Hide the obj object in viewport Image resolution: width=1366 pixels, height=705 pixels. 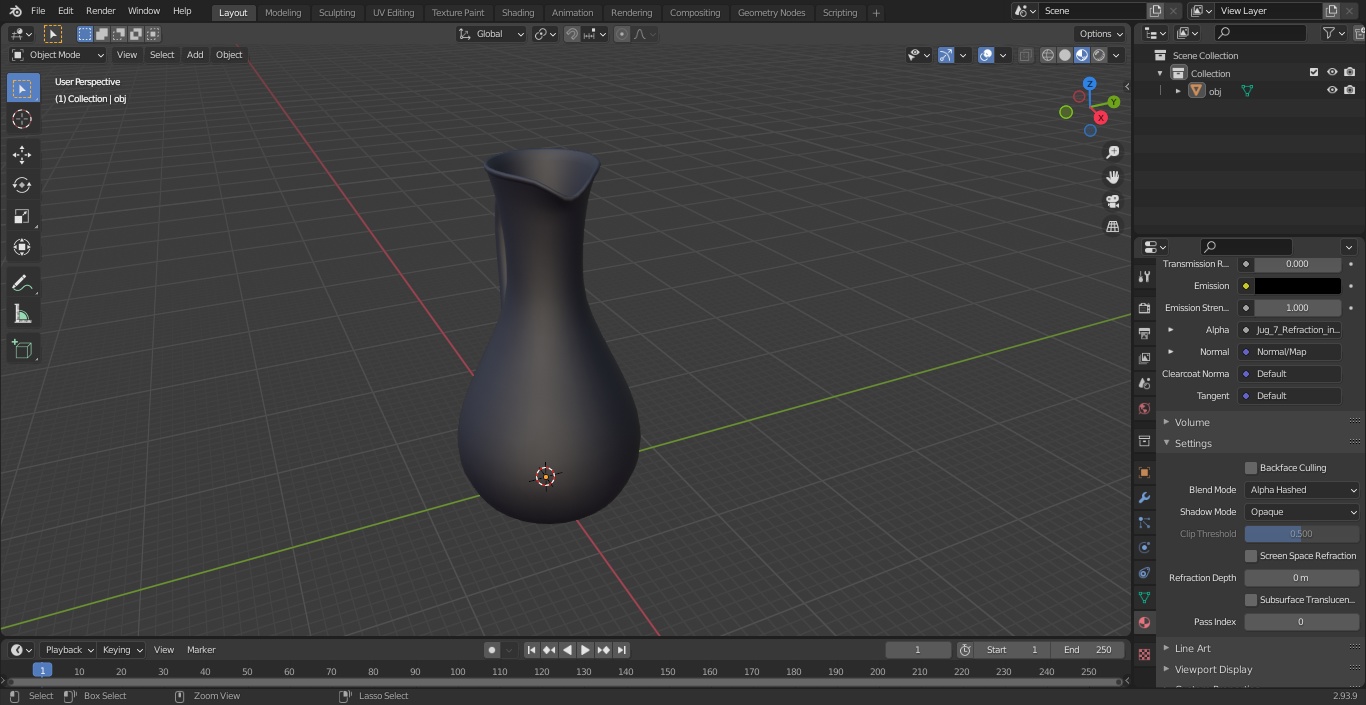pyautogui.click(x=1332, y=90)
